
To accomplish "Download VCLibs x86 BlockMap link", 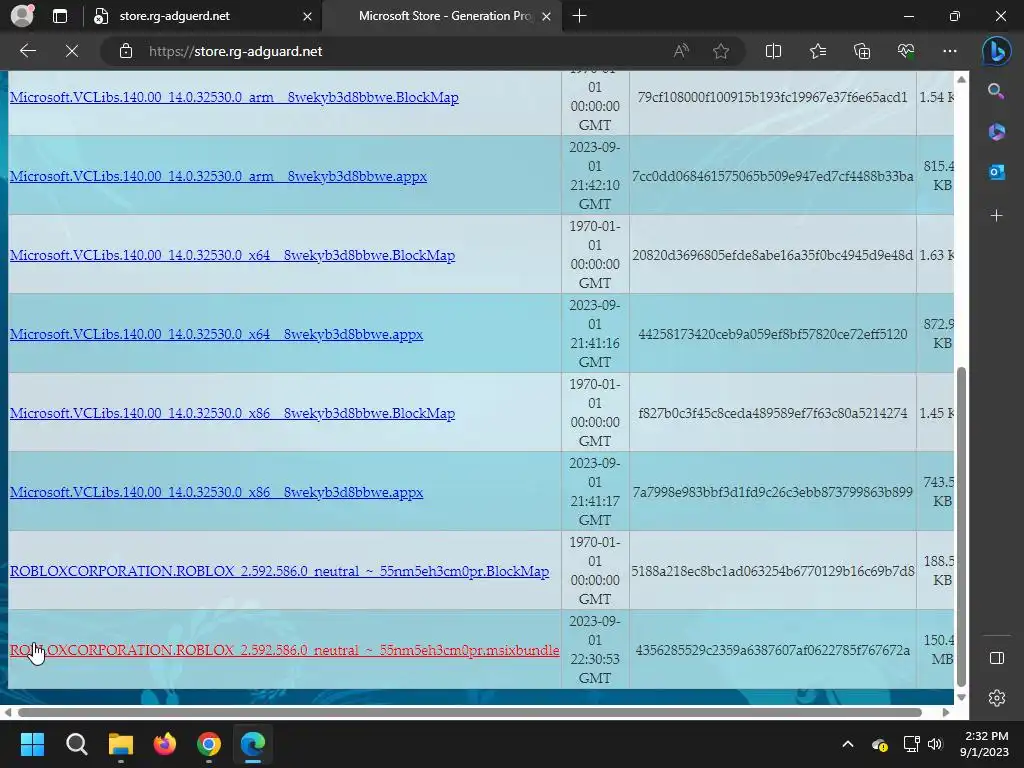I will pos(232,413).
